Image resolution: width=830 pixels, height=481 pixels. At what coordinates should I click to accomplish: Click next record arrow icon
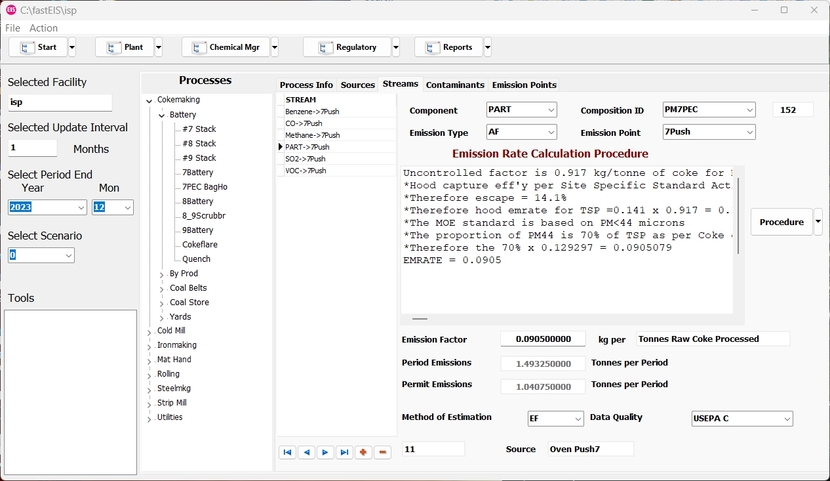tap(326, 453)
